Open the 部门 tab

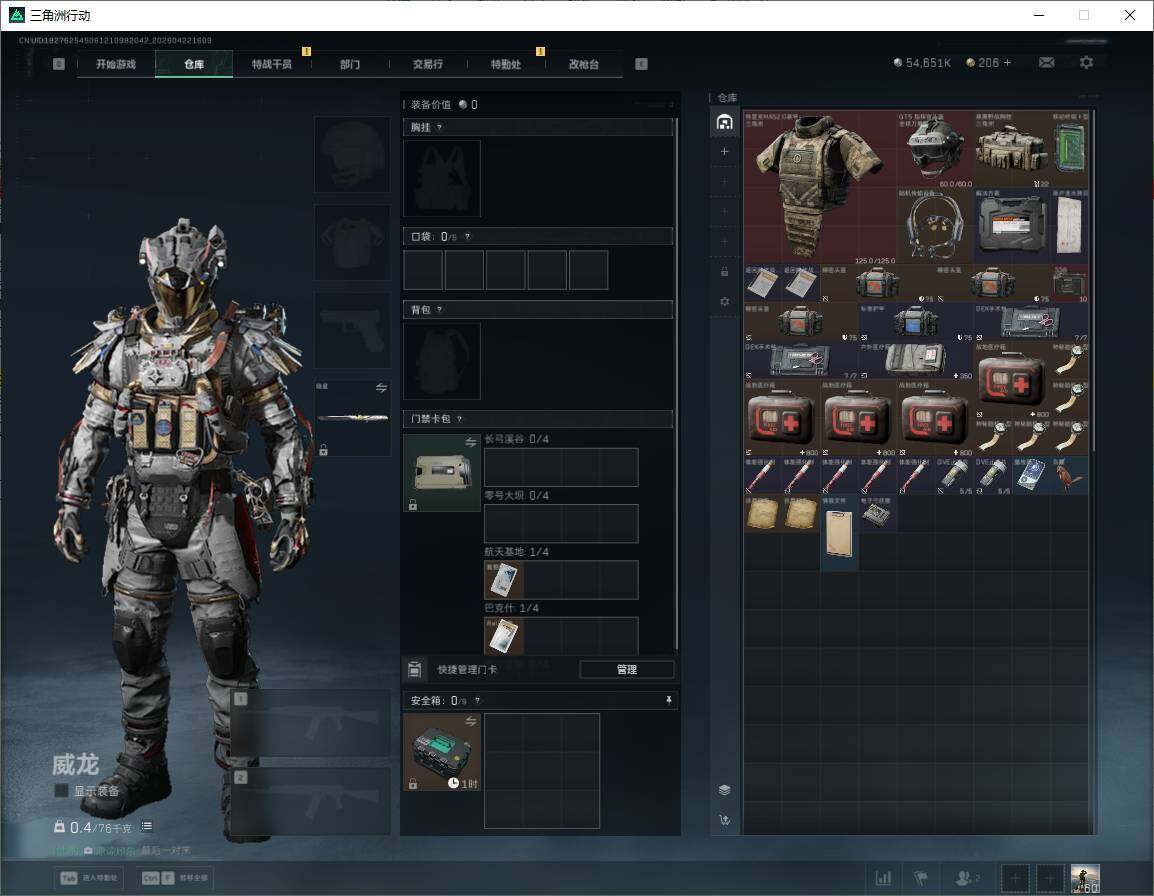pyautogui.click(x=350, y=64)
